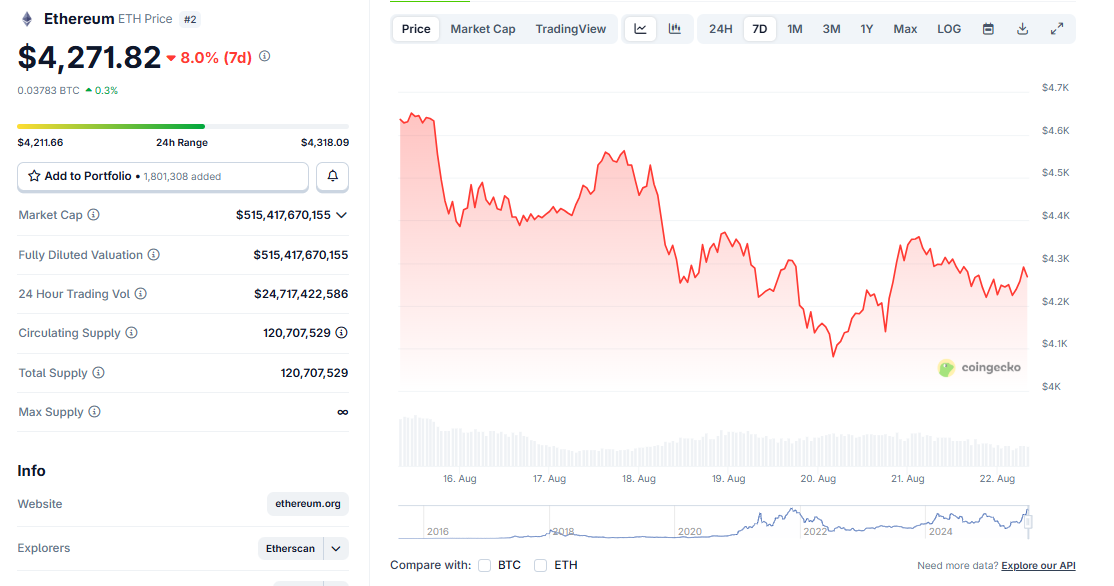Click the $4,211.66 range low value
Image resolution: width=1114 pixels, height=586 pixels.
coord(40,142)
